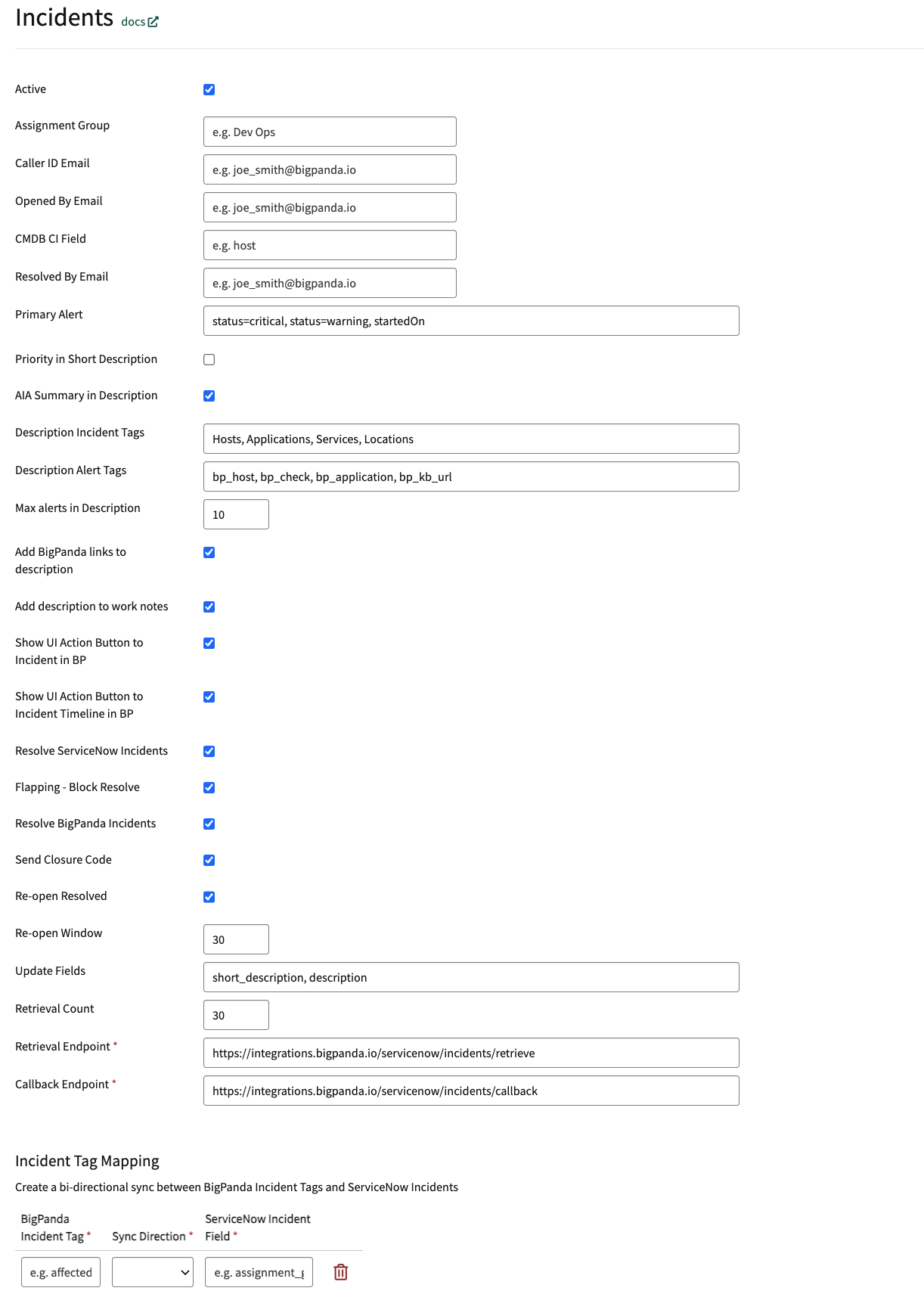The width and height of the screenshot is (924, 1294).
Task: Uncheck Send Closure Code
Action: pyautogui.click(x=209, y=860)
